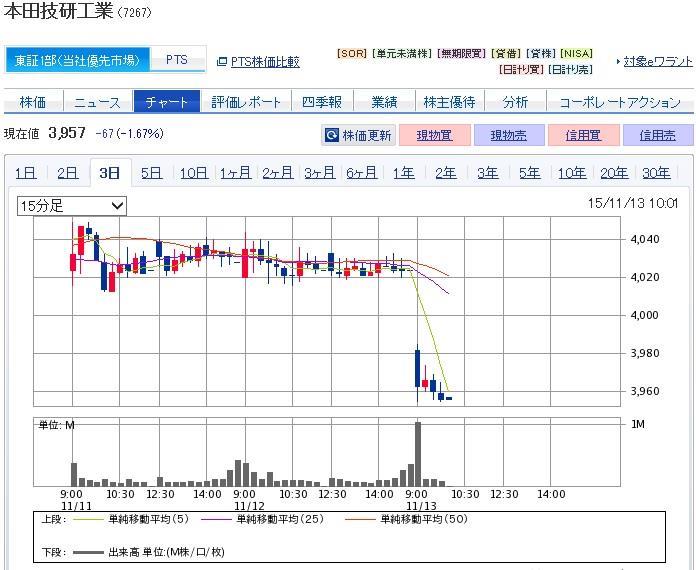The height and width of the screenshot is (570, 696).
Task: Click the 単純移動平均(25) legend entry
Action: (x=262, y=519)
